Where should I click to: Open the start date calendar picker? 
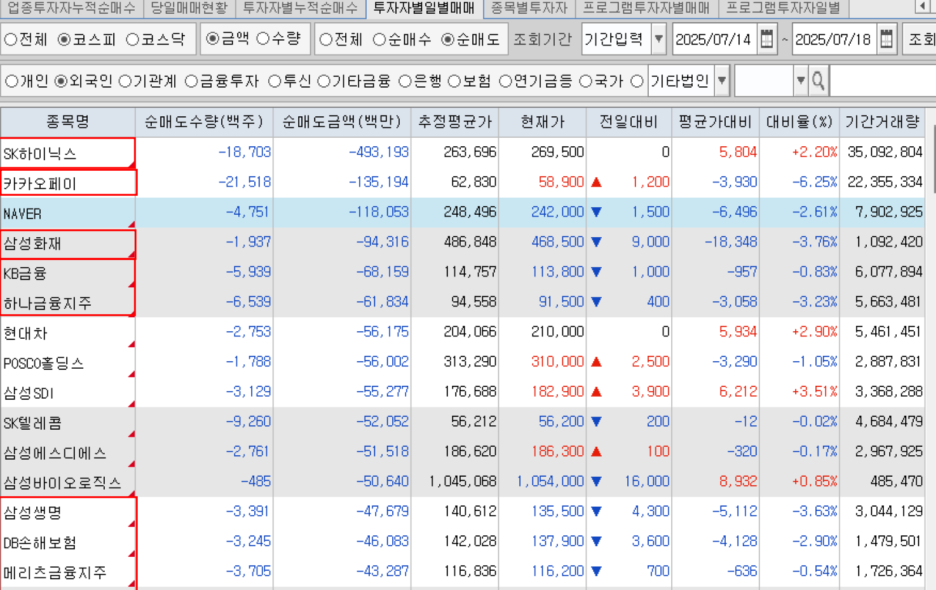click(x=766, y=41)
